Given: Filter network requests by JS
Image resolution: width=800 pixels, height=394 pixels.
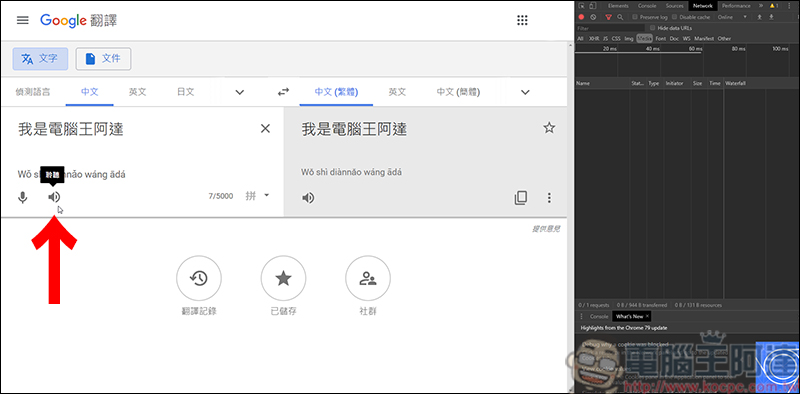Looking at the screenshot, I should pyautogui.click(x=605, y=38).
